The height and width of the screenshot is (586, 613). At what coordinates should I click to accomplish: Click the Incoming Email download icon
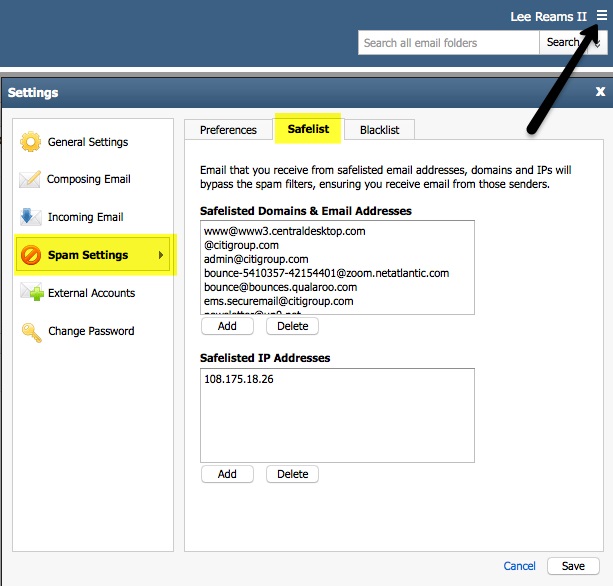30,217
